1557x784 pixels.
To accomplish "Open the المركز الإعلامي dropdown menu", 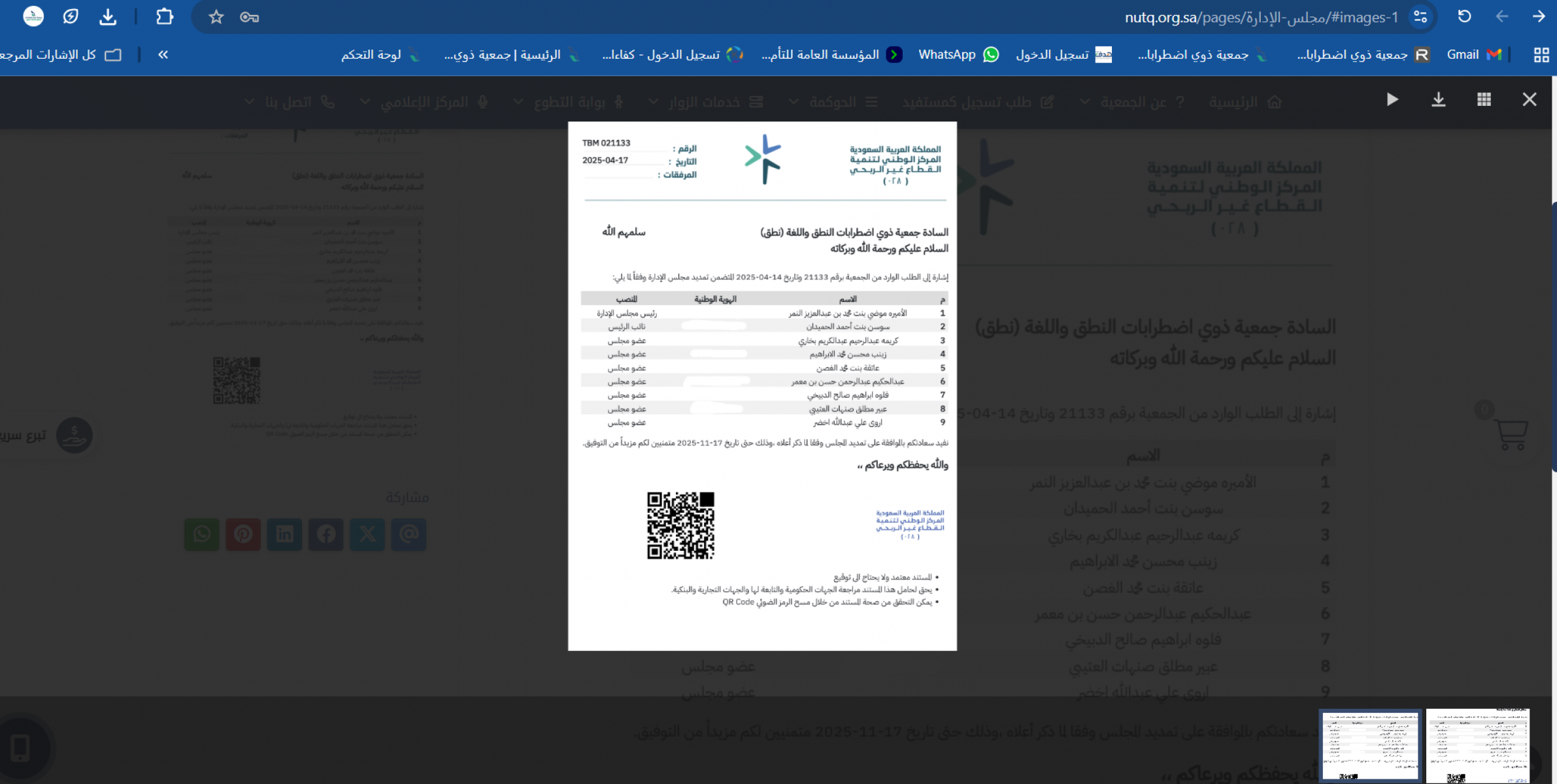I will [x=425, y=102].
